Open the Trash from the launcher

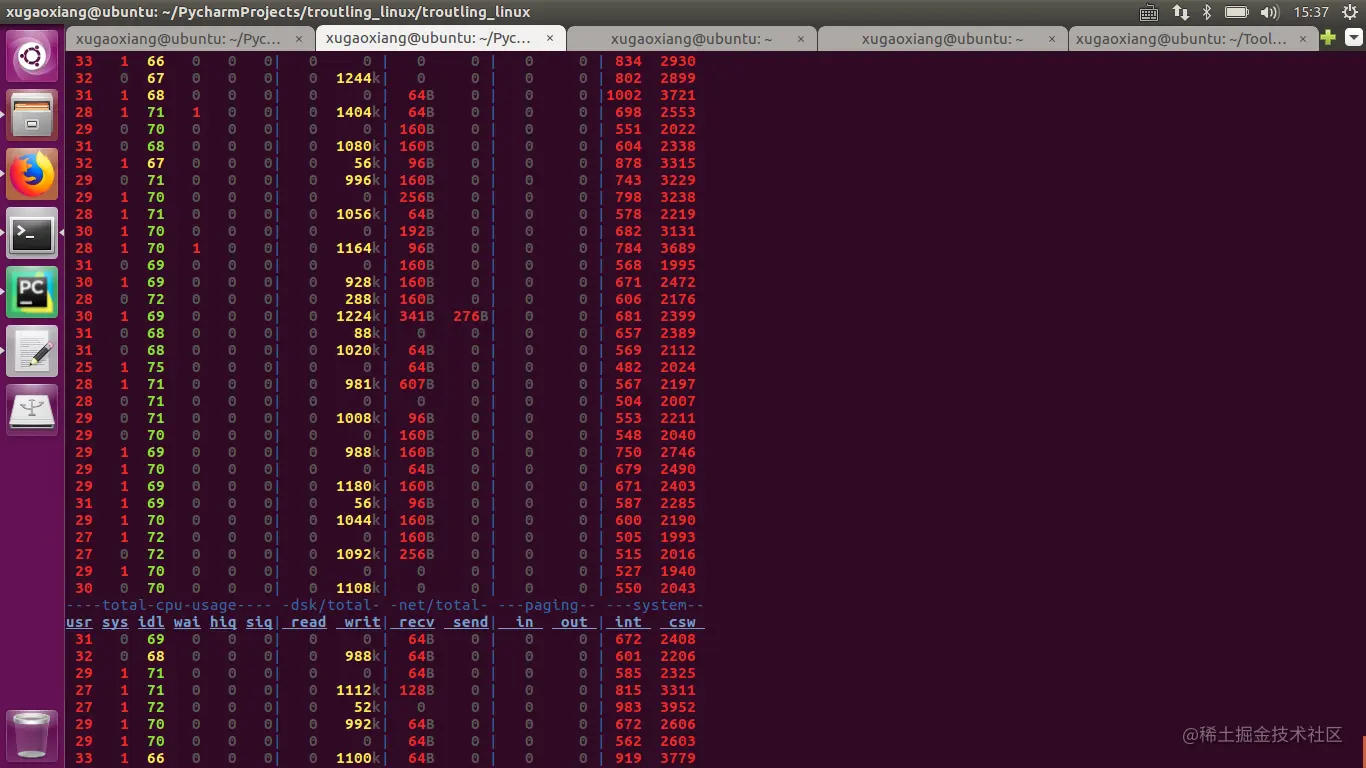(x=31, y=734)
